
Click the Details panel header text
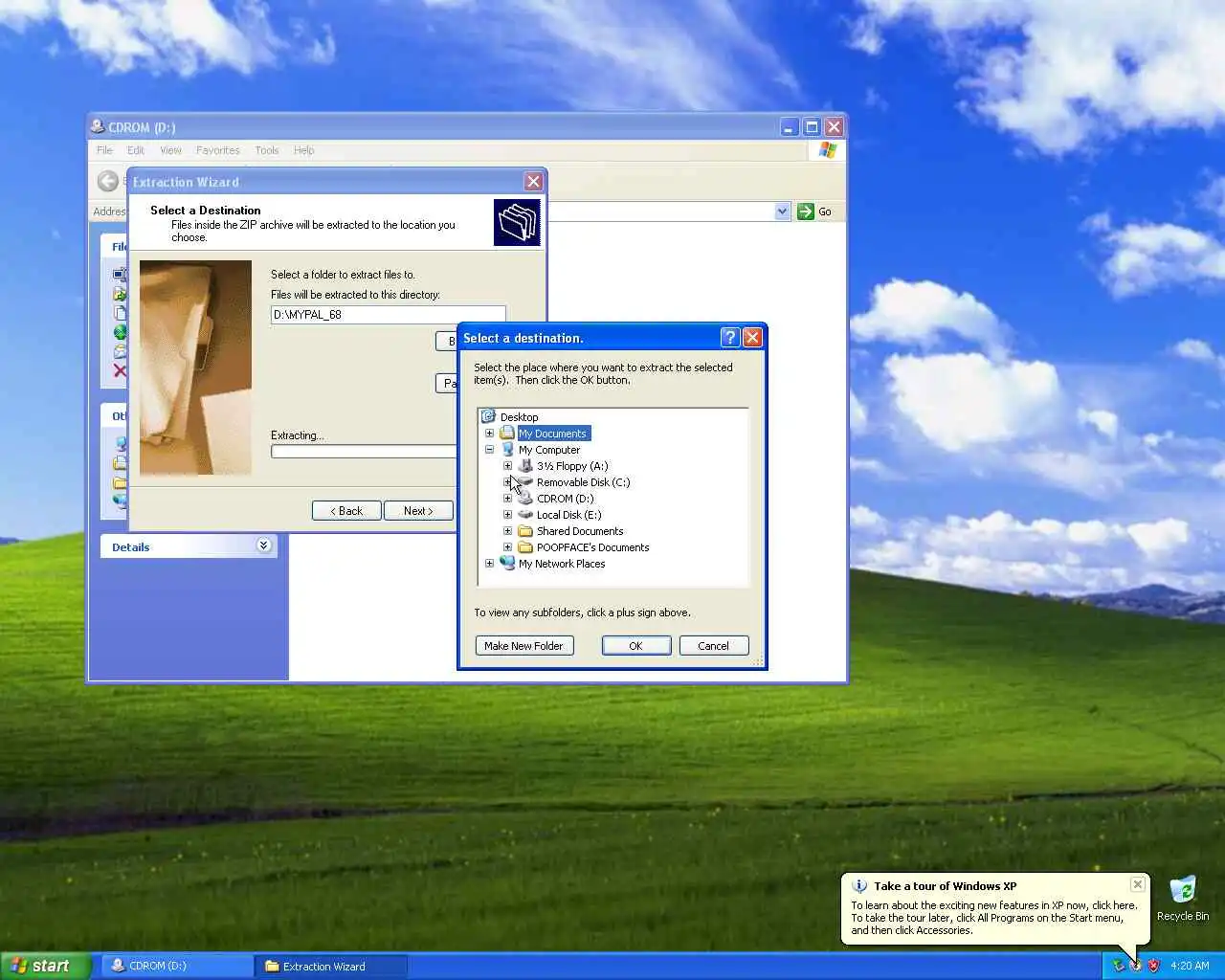pyautogui.click(x=130, y=546)
